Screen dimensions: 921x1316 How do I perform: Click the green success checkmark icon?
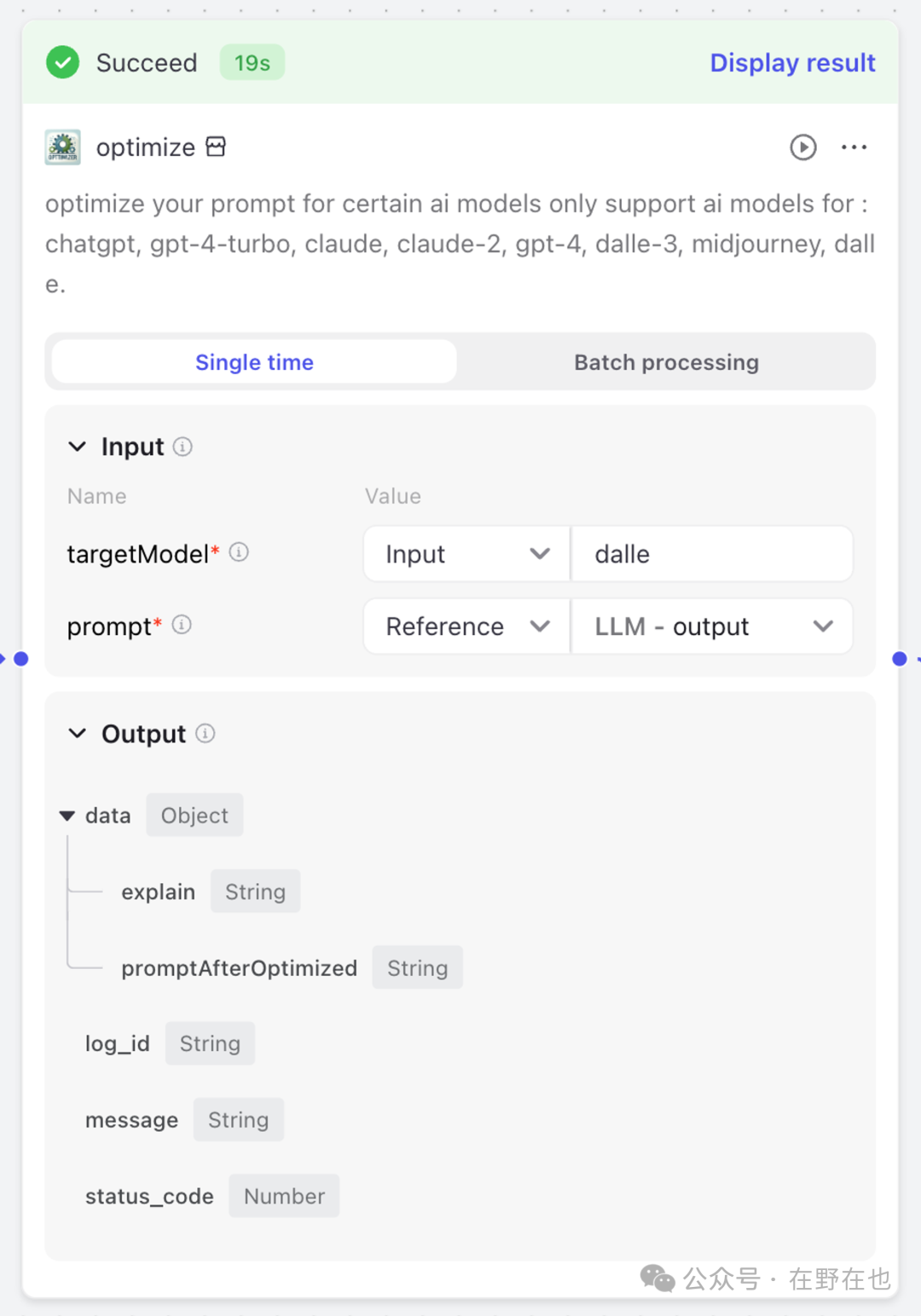[62, 63]
